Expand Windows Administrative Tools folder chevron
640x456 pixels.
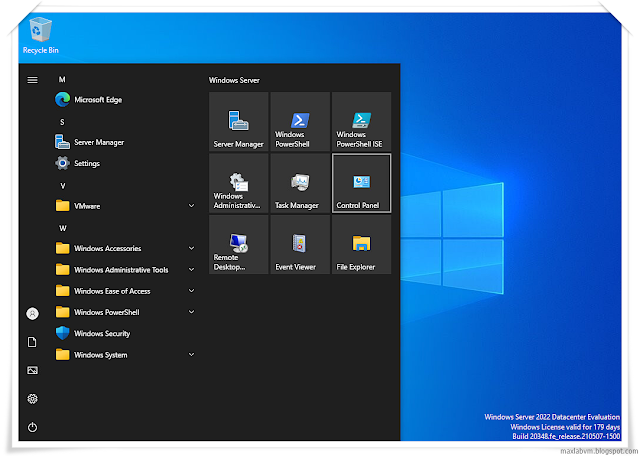tap(191, 269)
